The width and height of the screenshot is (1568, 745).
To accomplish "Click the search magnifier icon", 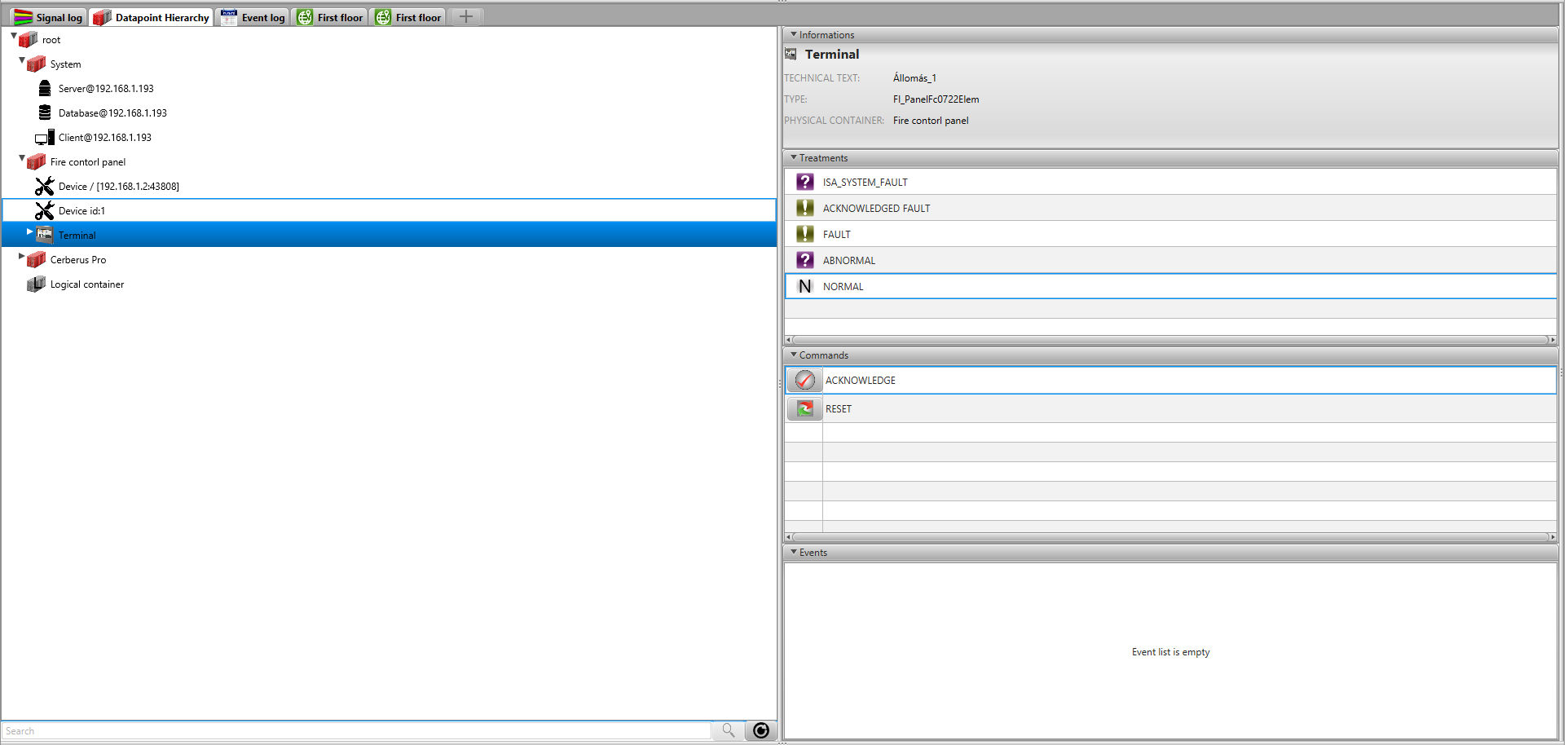I will pos(728,730).
